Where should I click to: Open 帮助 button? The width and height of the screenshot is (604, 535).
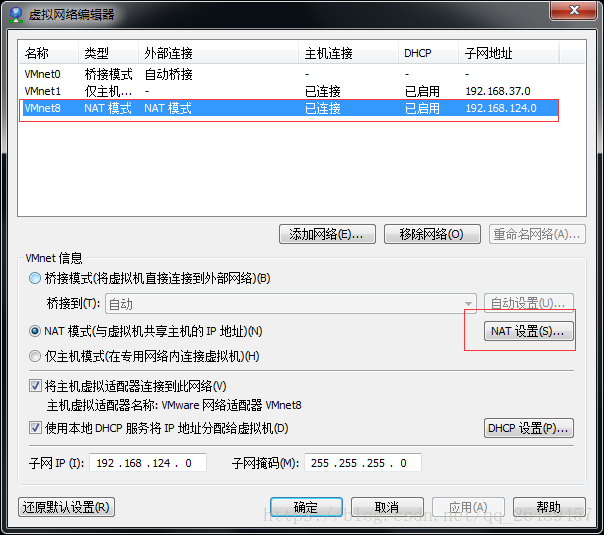point(549,507)
